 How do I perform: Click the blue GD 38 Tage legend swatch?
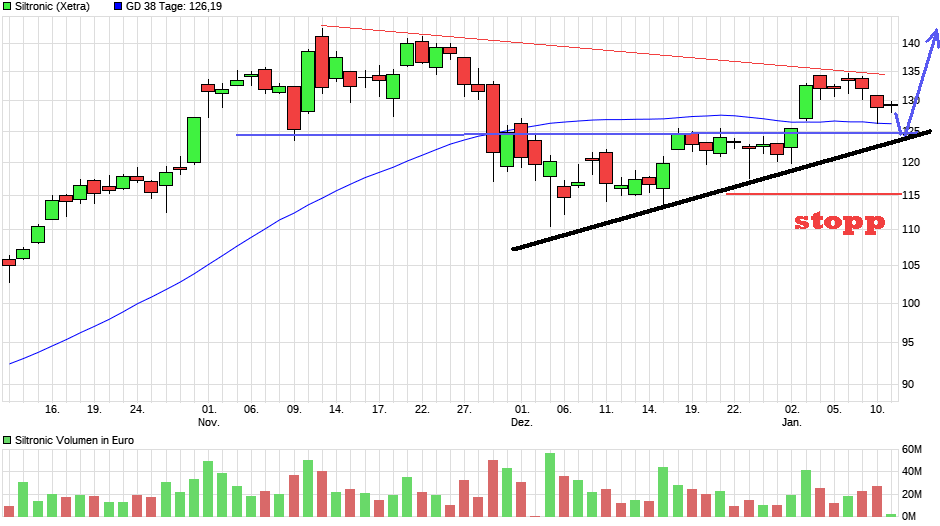click(x=118, y=7)
